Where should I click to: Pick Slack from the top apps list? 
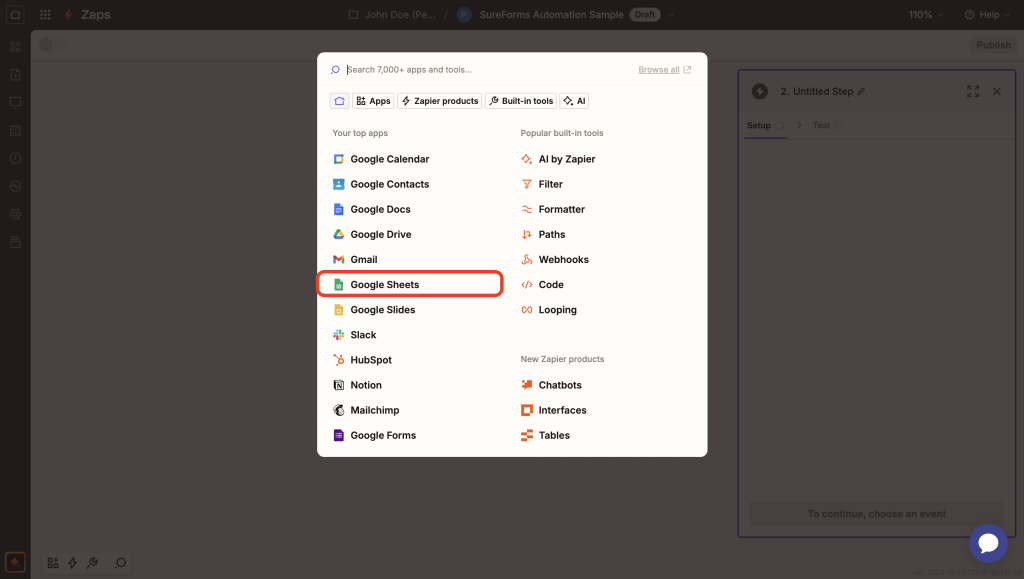362,334
